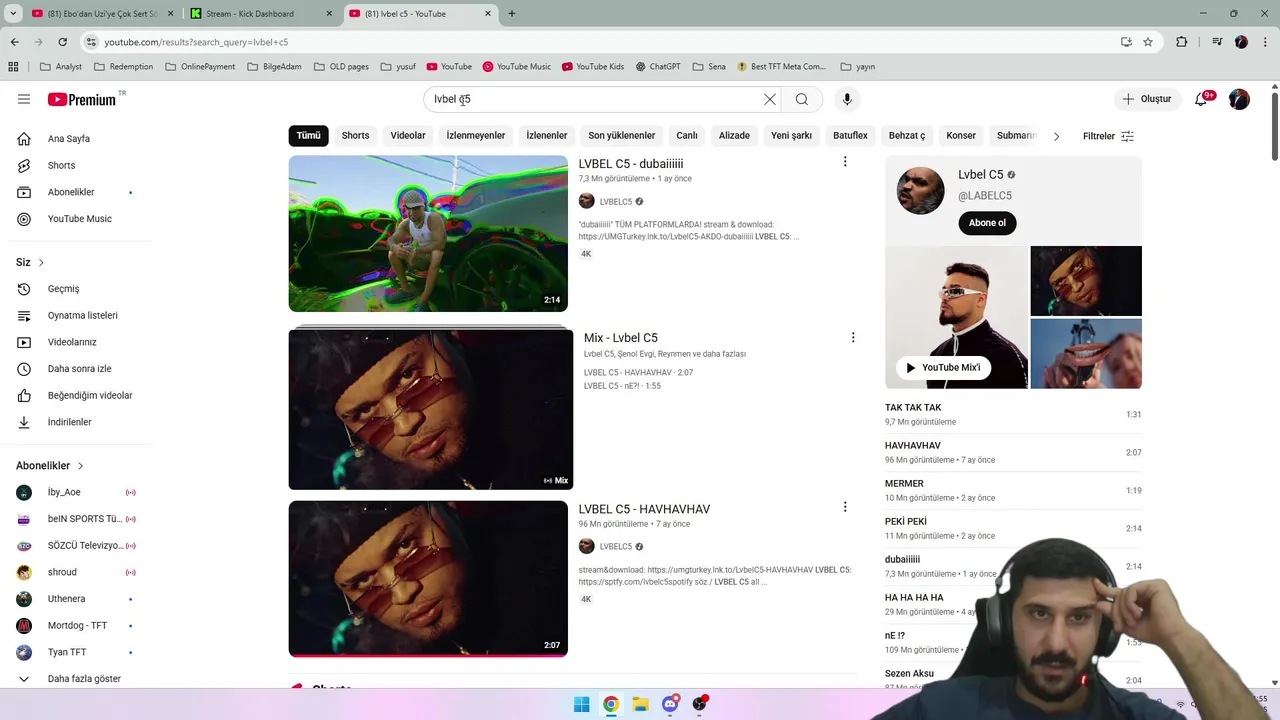This screenshot has width=1280, height=720.
Task: Select the Yeni şarkı chip
Action: coord(792,136)
